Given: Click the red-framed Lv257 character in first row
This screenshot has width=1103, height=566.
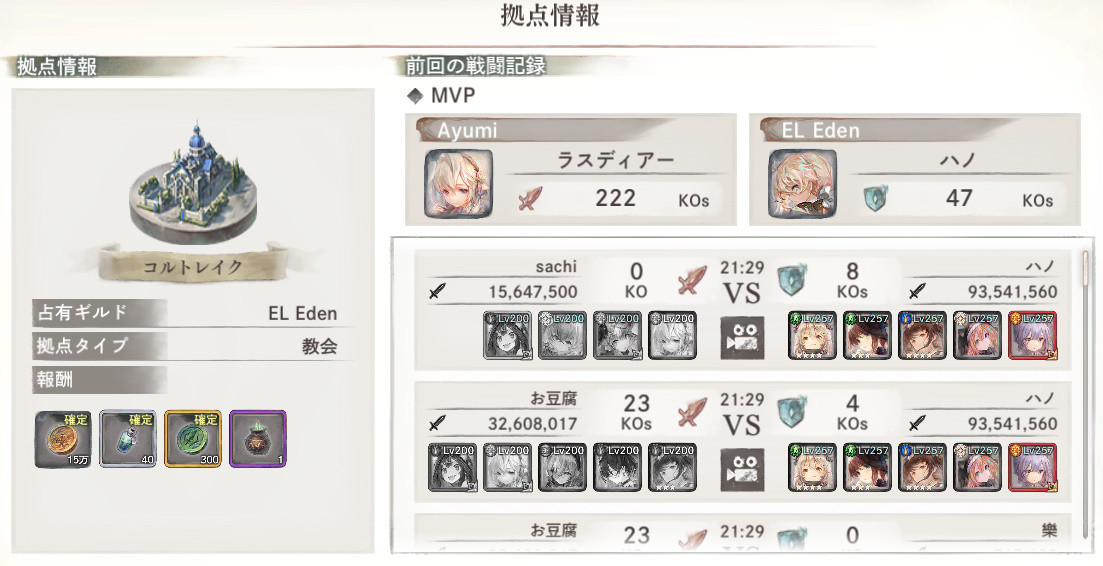Looking at the screenshot, I should click(1032, 335).
